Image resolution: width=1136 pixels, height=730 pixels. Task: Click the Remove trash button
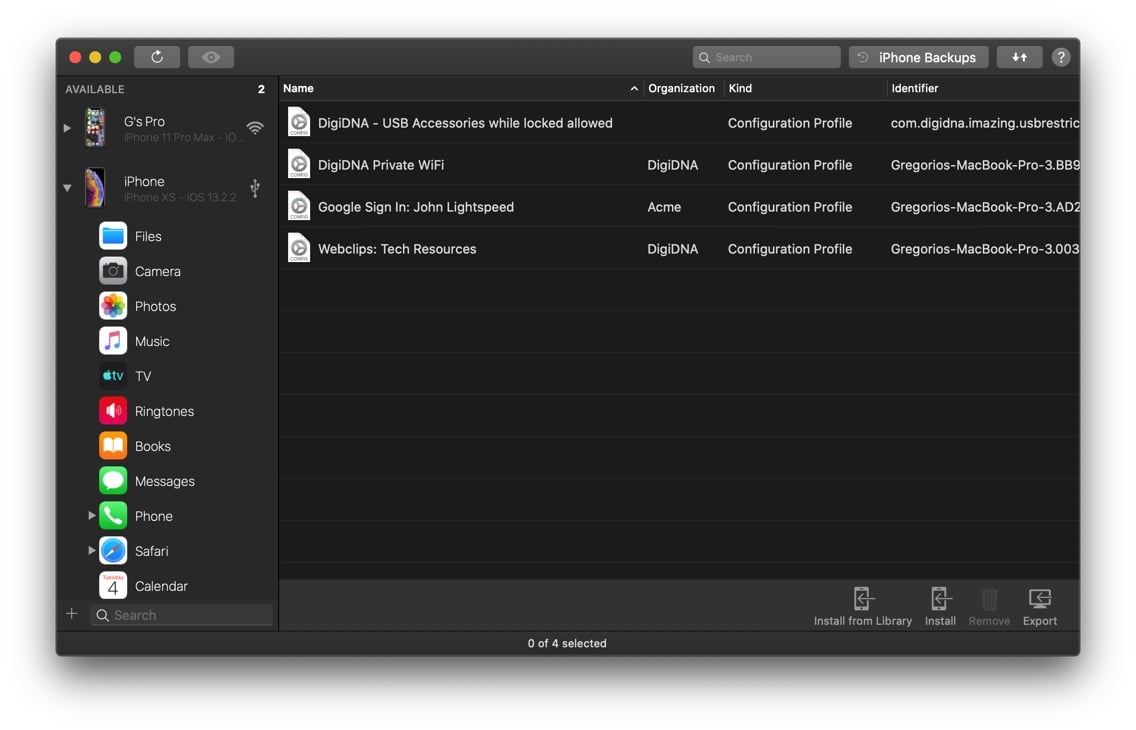coord(989,607)
